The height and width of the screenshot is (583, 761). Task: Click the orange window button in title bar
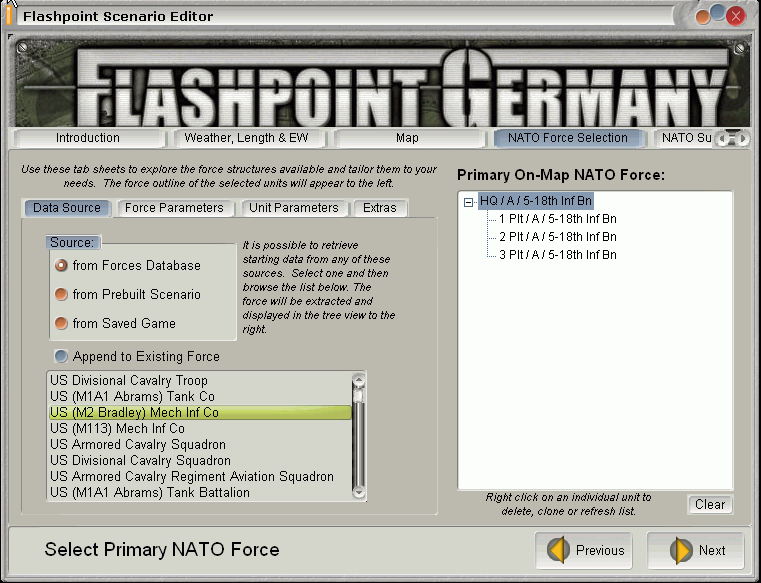click(703, 17)
